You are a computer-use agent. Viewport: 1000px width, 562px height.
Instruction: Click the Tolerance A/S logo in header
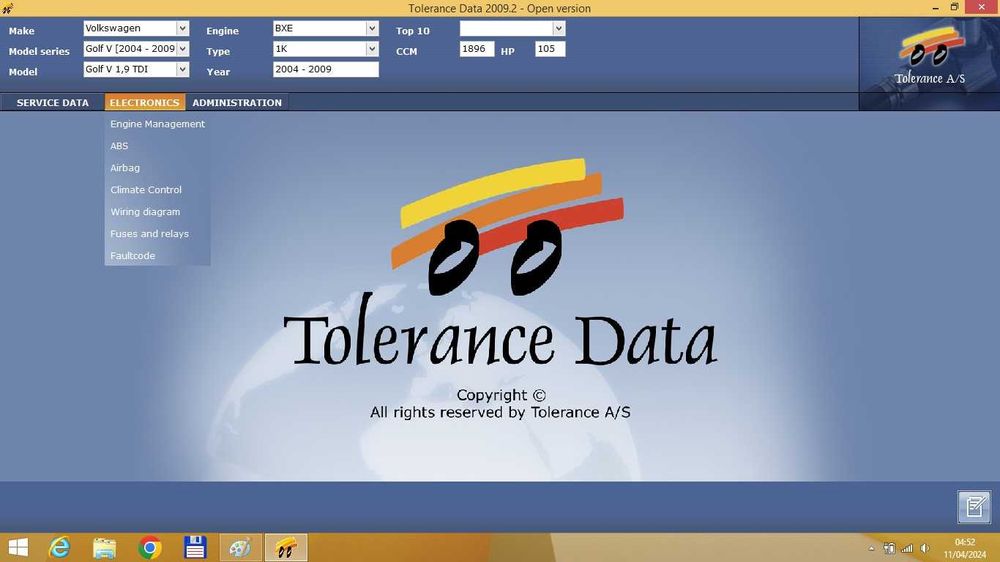click(x=929, y=56)
